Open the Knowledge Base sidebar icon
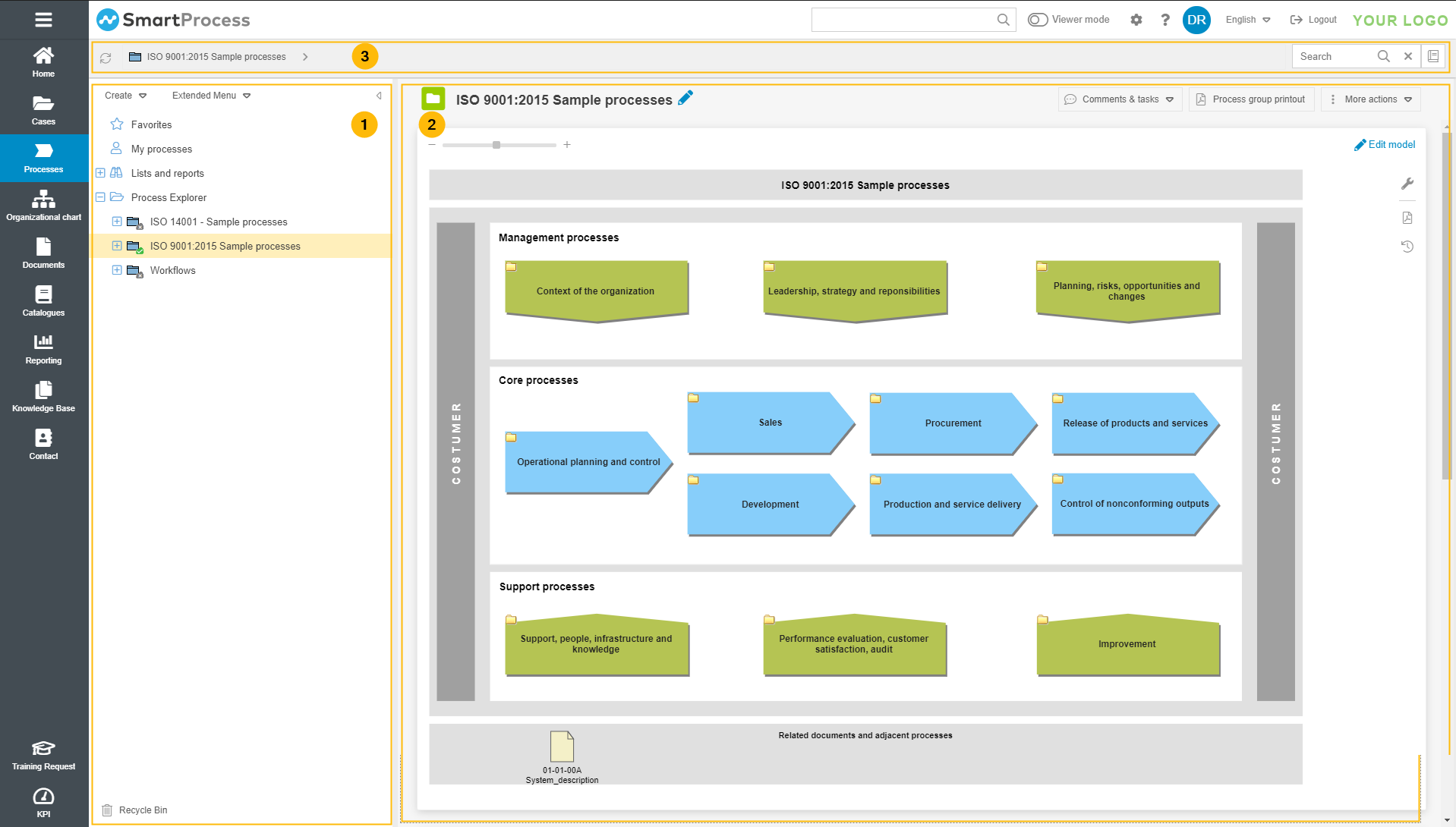Viewport: 1456px width, 827px height. [44, 397]
